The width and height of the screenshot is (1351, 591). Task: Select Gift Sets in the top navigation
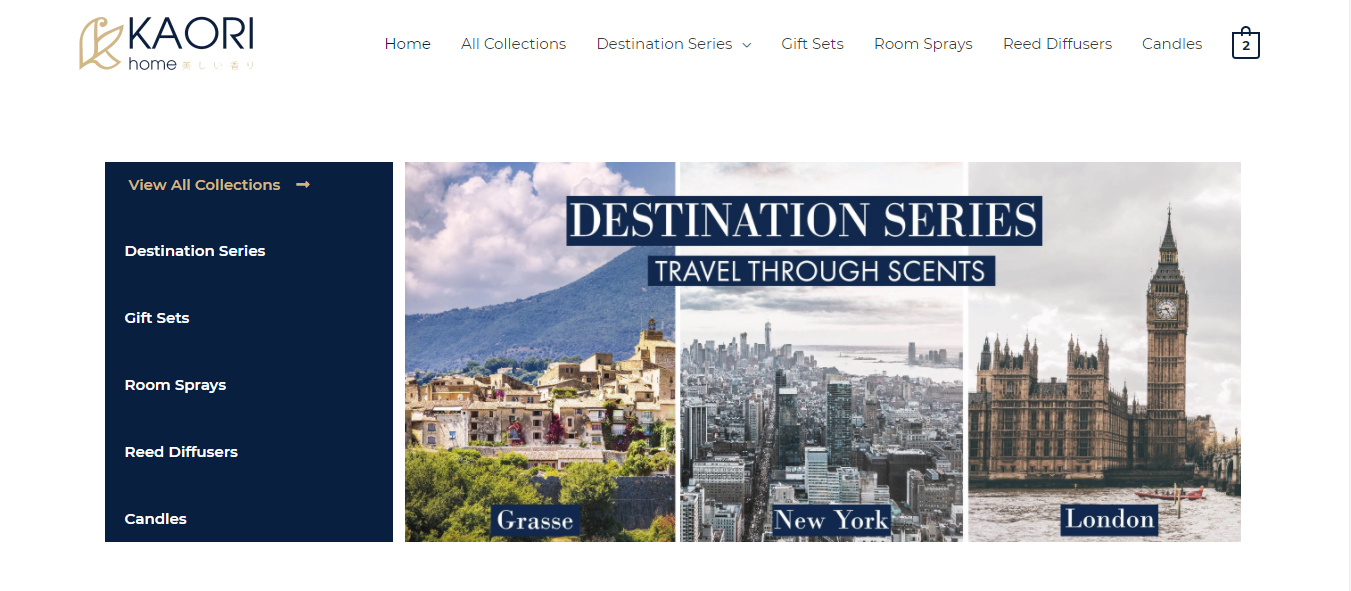click(x=812, y=44)
